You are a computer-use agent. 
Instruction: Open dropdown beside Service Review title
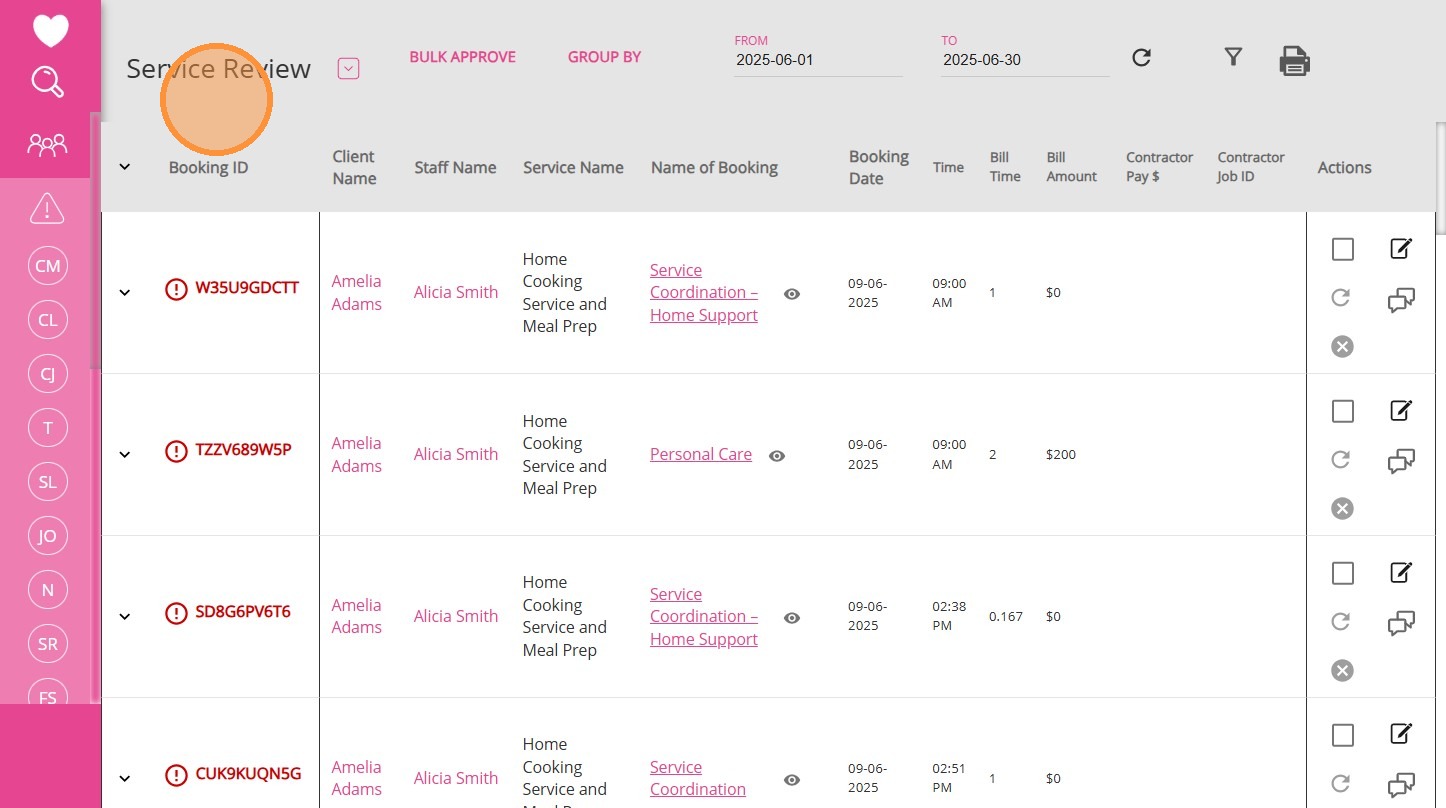click(x=348, y=69)
